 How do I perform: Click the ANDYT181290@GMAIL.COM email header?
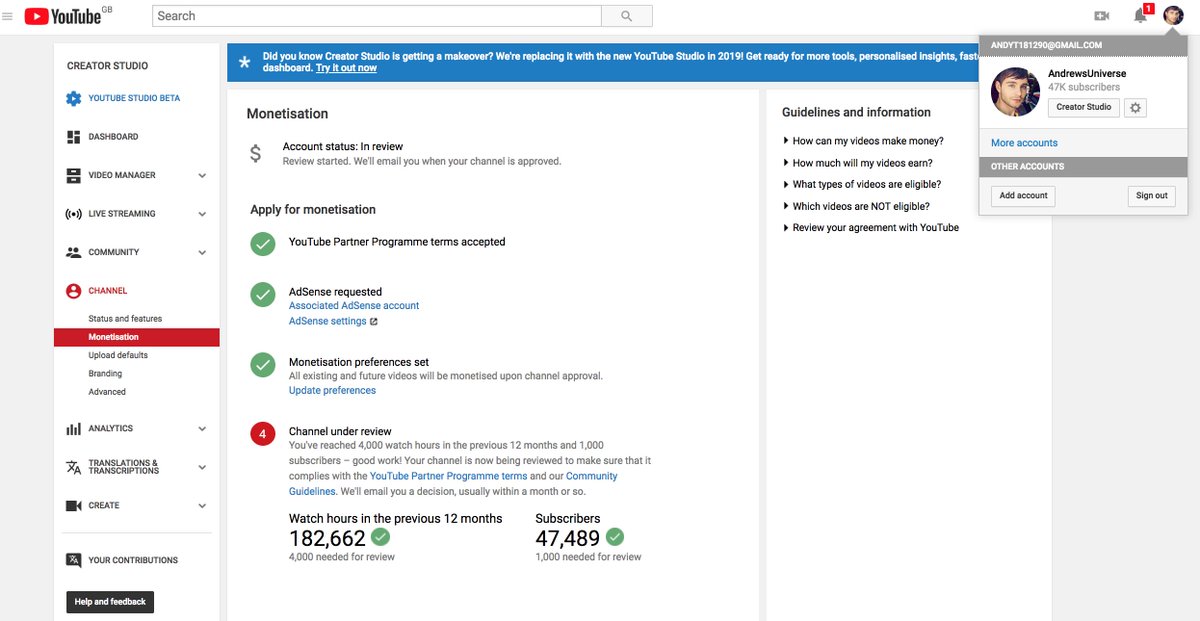1046,46
